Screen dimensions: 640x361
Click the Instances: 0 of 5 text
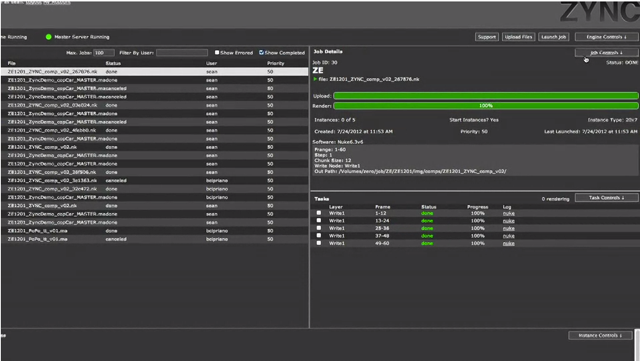pos(335,120)
